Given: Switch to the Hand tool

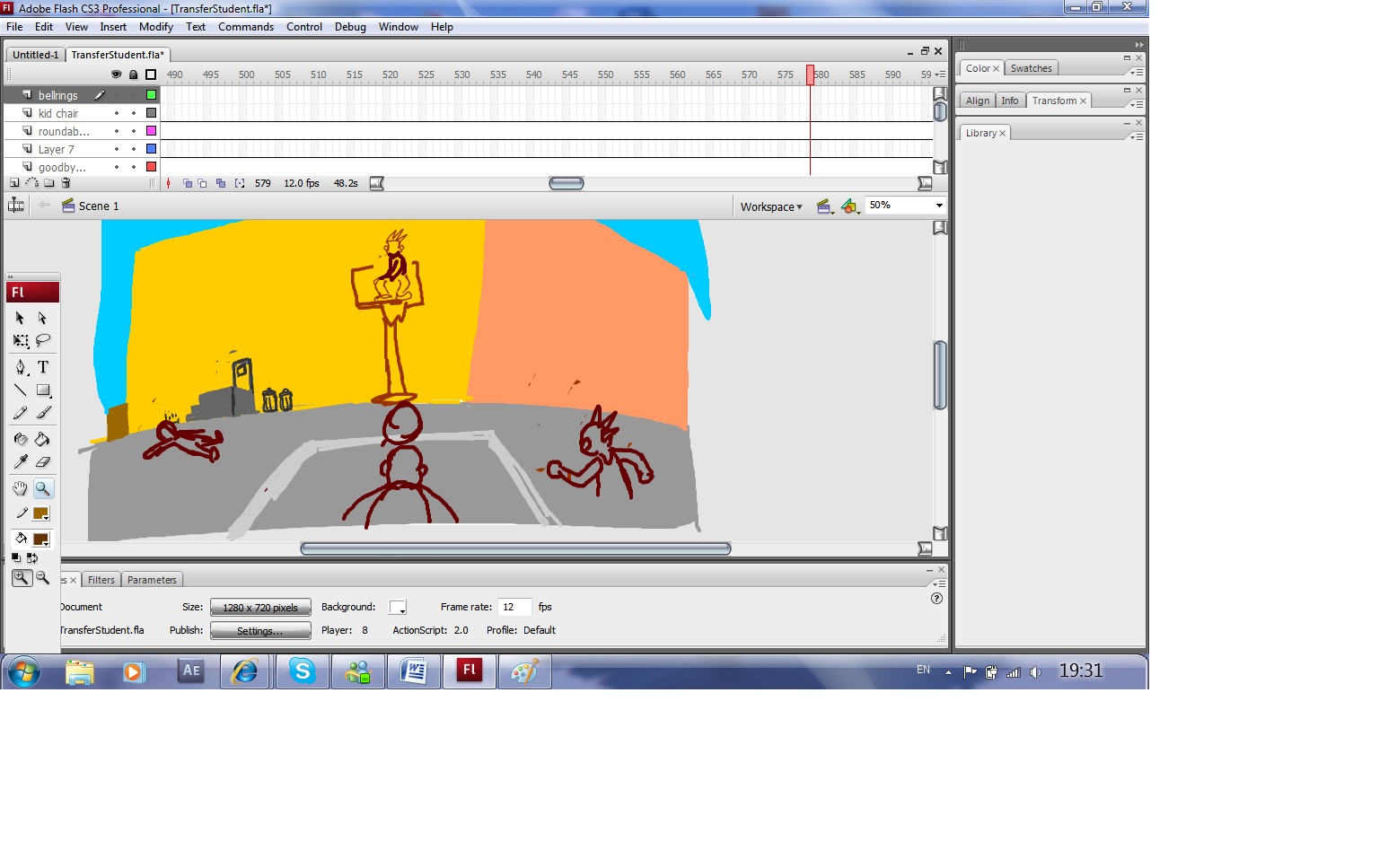Looking at the screenshot, I should pos(20,488).
